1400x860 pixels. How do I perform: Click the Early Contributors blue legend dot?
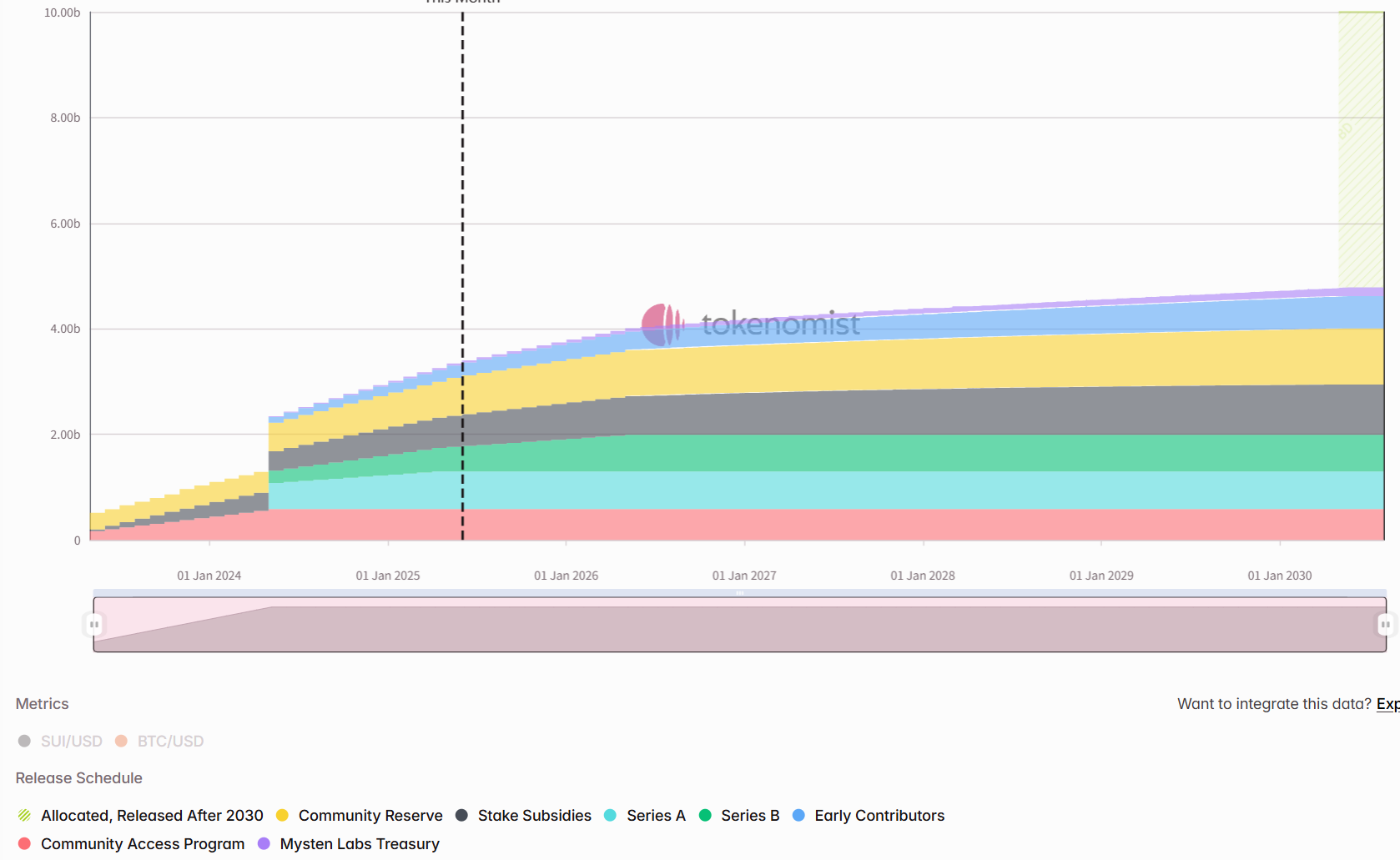pyautogui.click(x=798, y=815)
